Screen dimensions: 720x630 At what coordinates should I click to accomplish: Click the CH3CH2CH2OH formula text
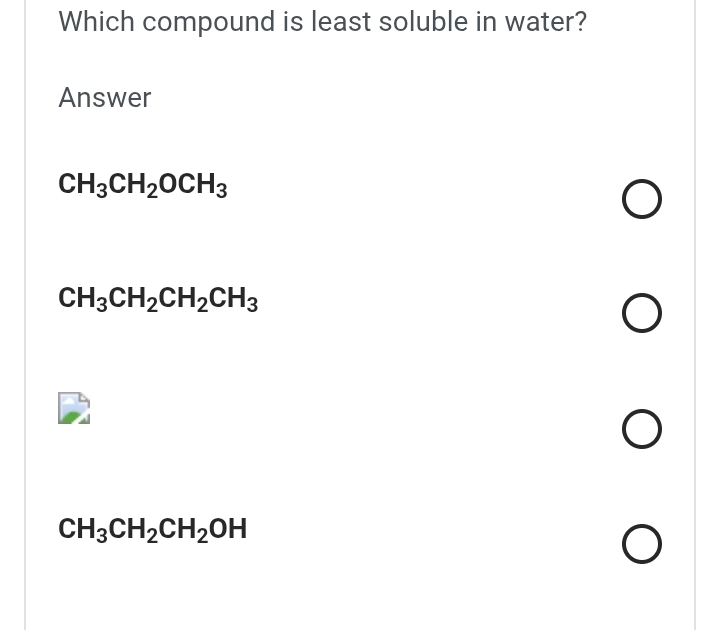(153, 529)
